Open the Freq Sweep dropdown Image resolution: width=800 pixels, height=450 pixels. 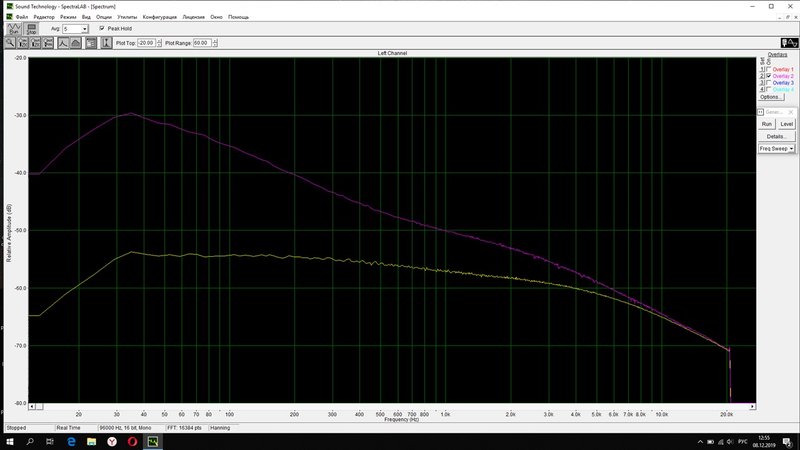[791, 148]
